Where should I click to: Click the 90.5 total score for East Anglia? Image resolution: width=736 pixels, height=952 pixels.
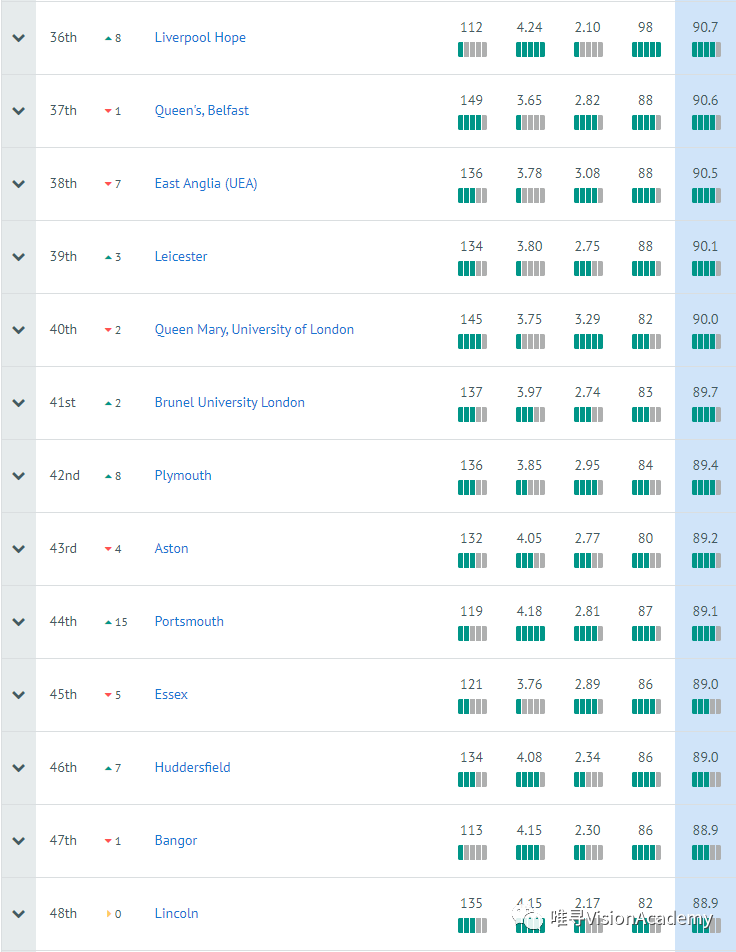point(706,174)
